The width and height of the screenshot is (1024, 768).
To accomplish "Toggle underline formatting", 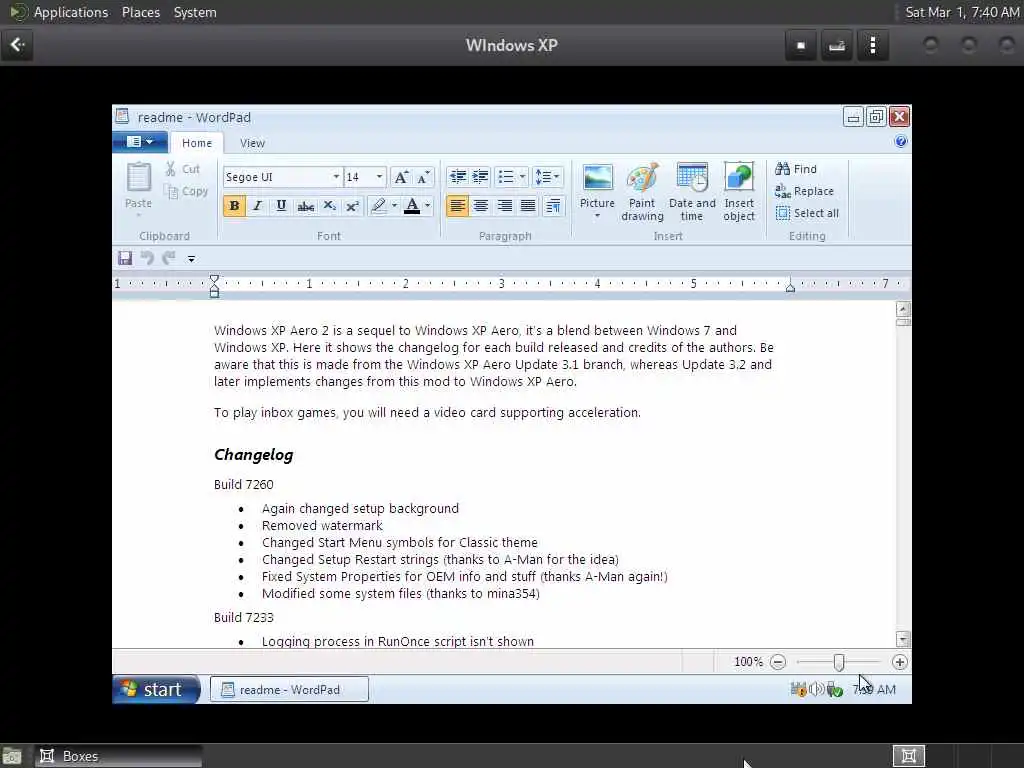I will pyautogui.click(x=281, y=206).
